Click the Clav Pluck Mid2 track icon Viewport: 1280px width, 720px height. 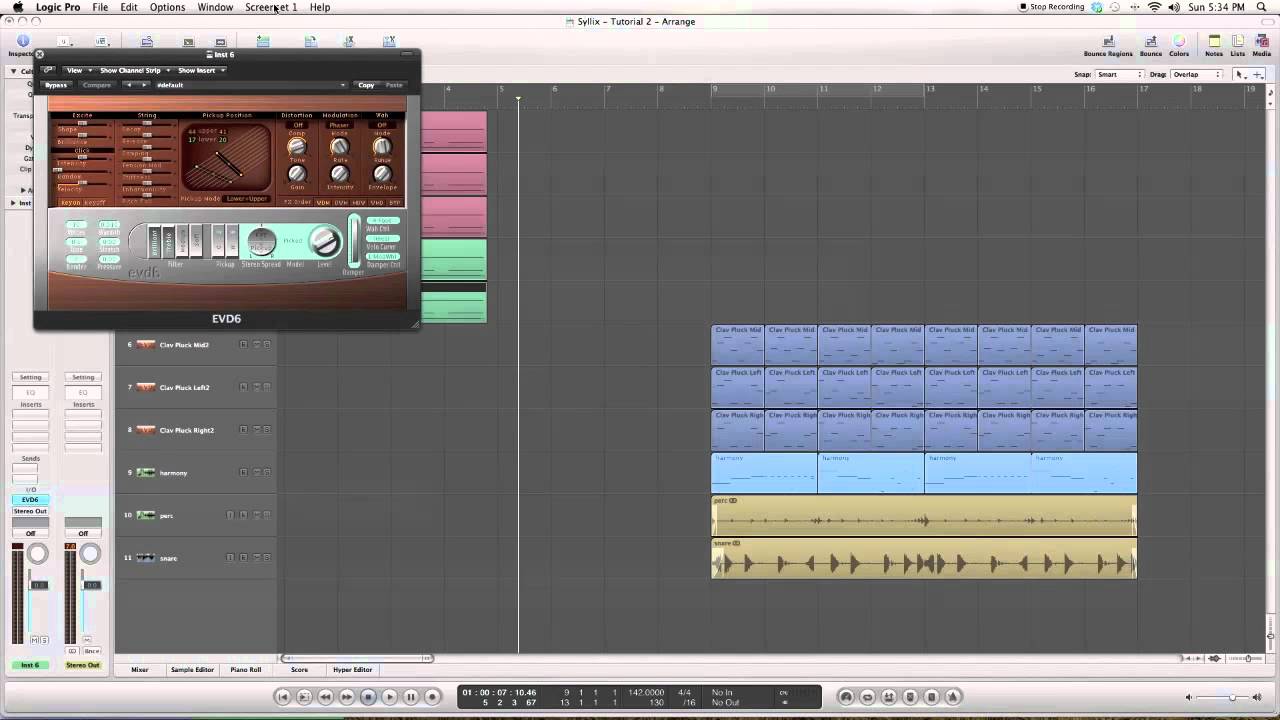[x=146, y=345]
